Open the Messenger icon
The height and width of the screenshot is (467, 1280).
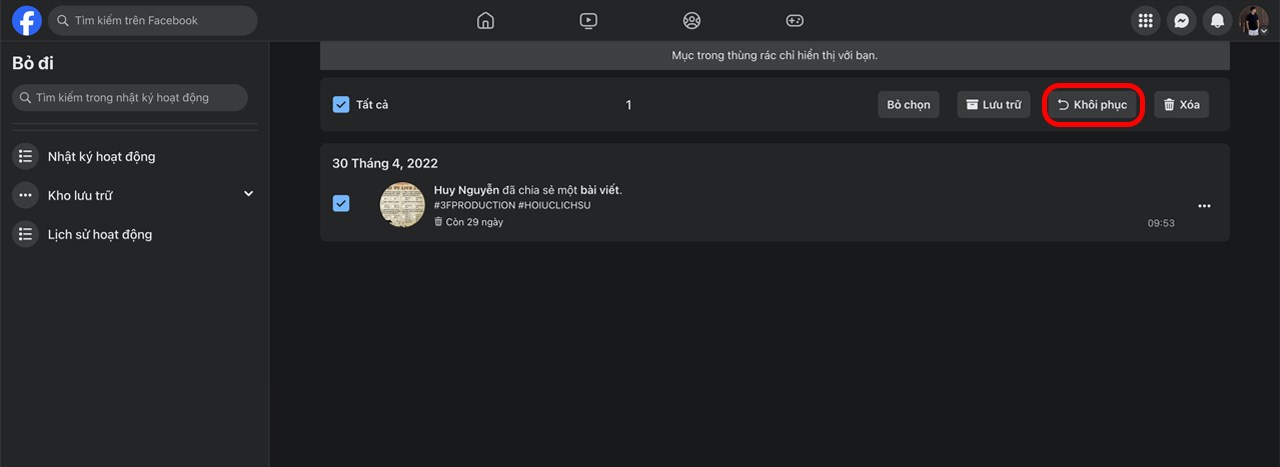pyautogui.click(x=1181, y=20)
